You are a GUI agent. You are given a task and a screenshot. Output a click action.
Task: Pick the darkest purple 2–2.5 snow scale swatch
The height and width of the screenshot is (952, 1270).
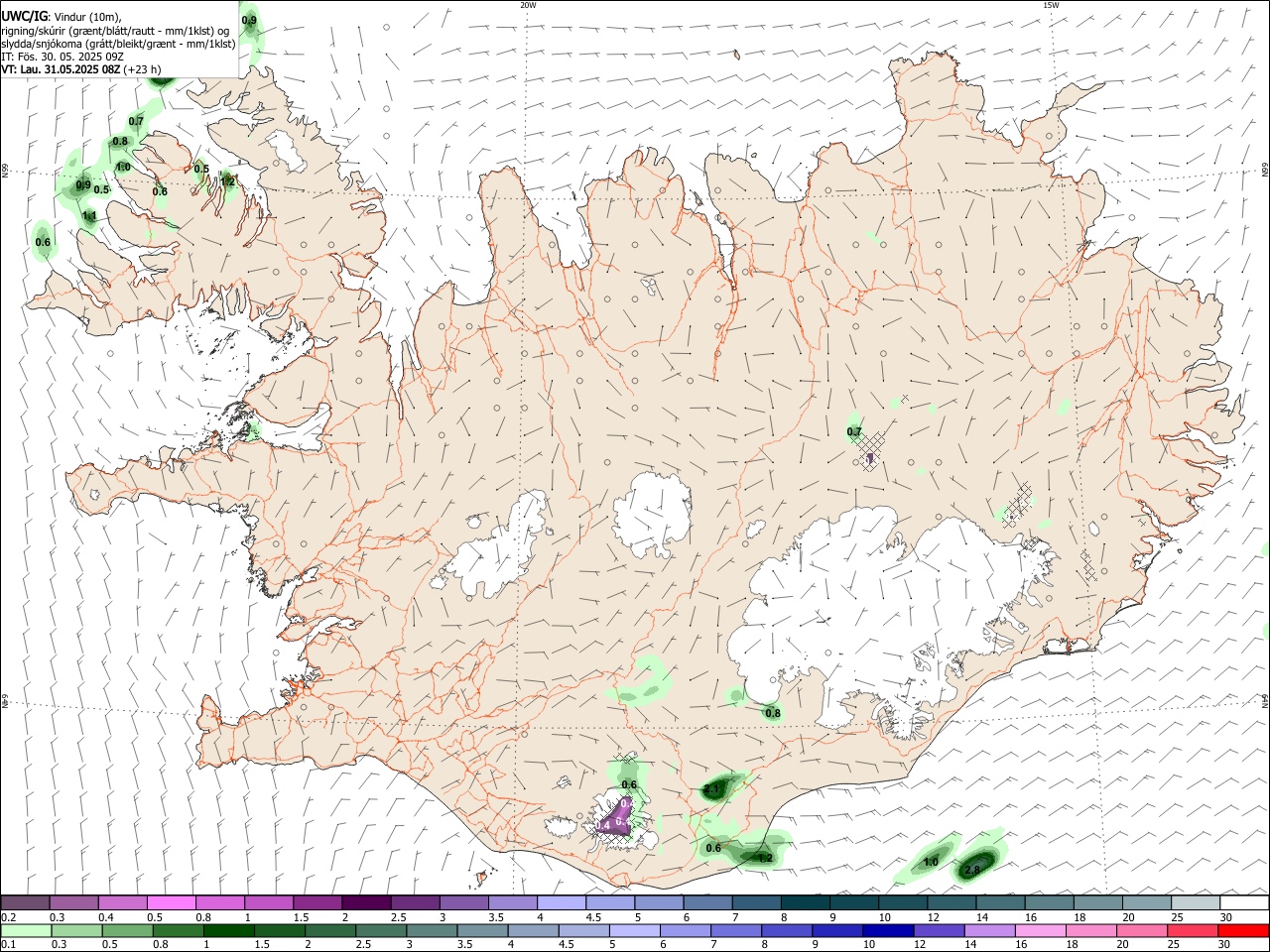click(366, 903)
